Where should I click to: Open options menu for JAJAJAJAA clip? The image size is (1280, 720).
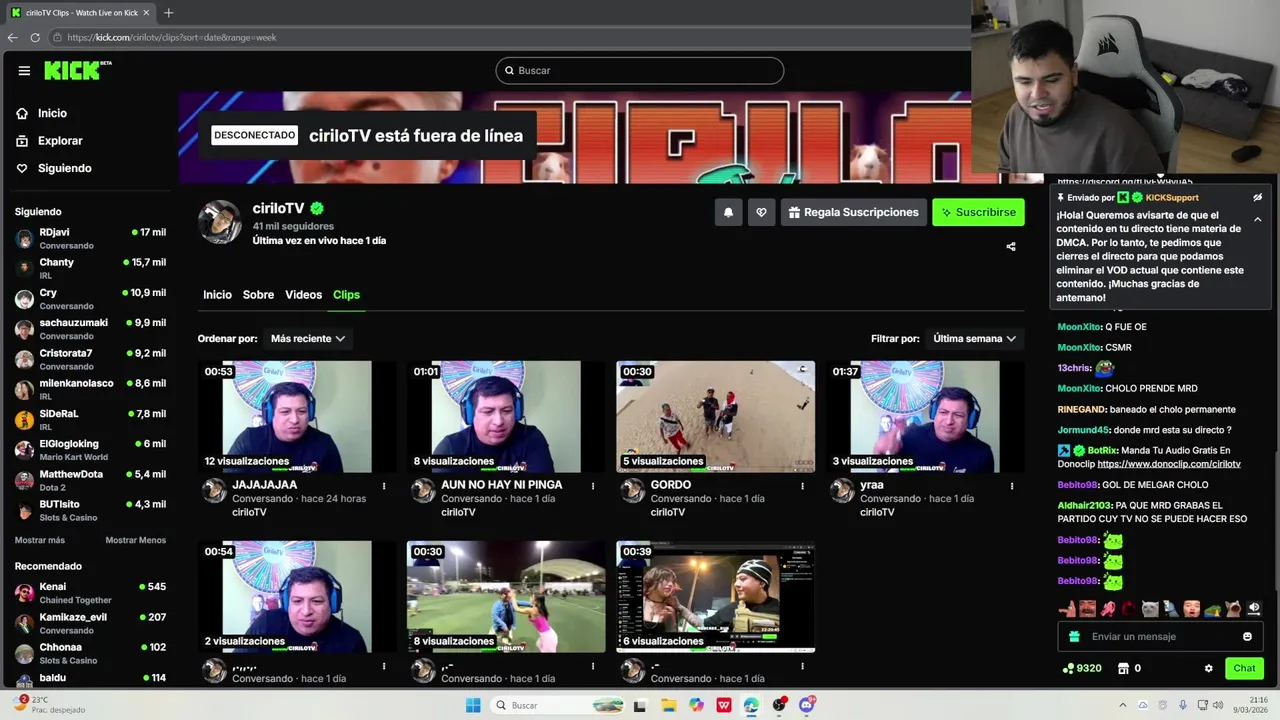(384, 486)
